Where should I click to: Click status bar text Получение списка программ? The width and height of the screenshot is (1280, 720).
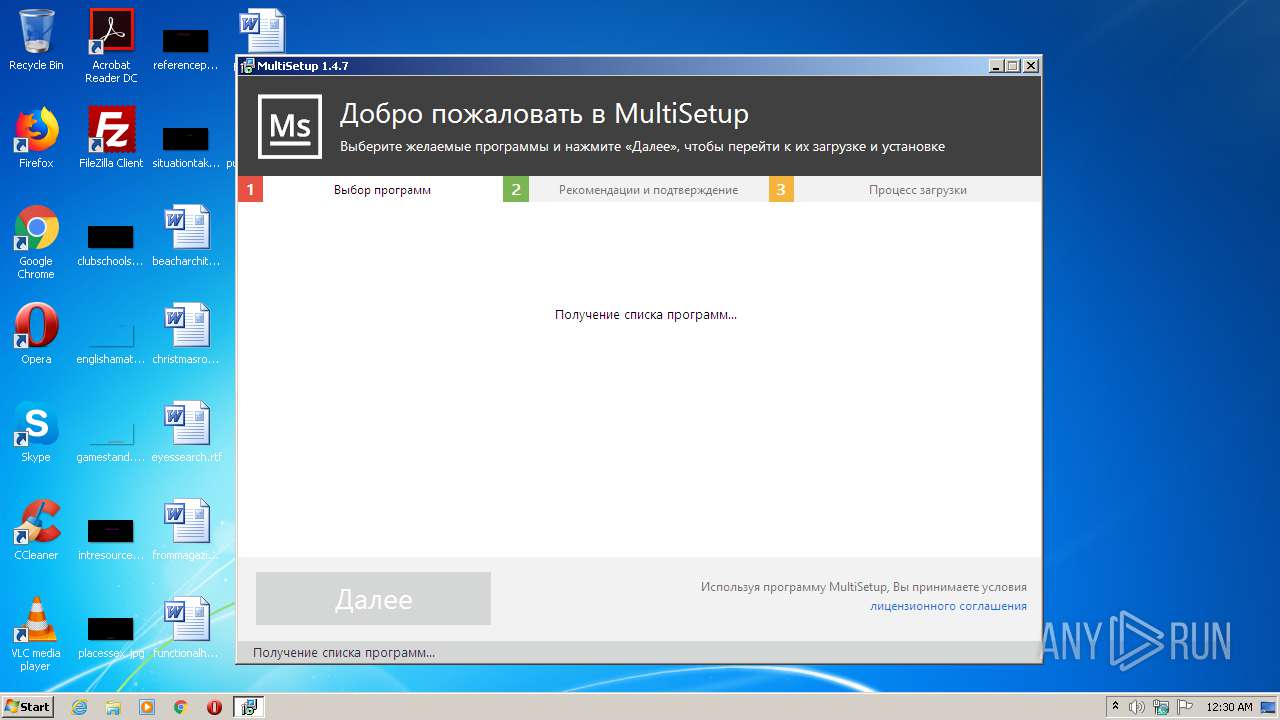click(x=344, y=653)
